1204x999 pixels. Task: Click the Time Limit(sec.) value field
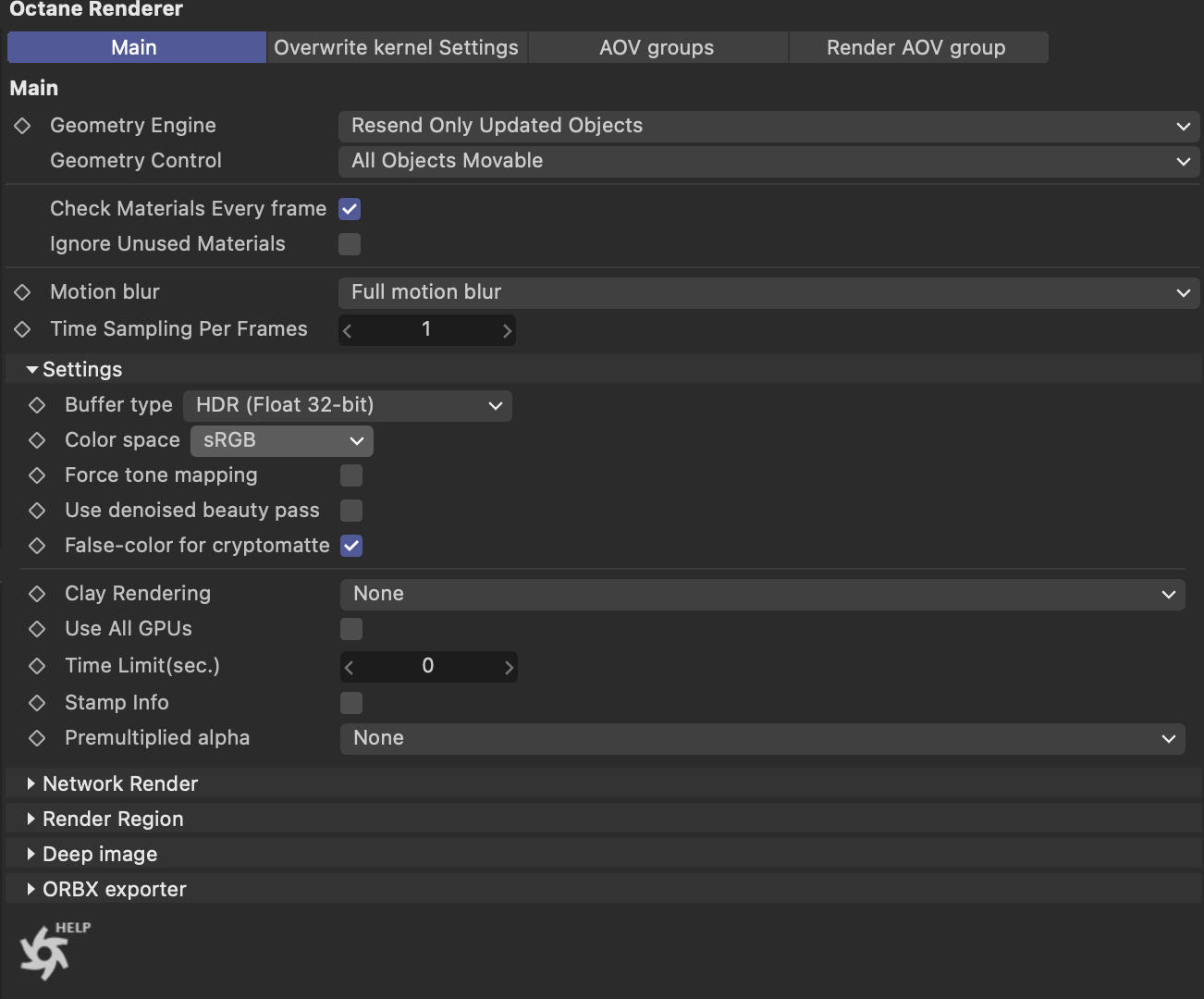point(429,667)
